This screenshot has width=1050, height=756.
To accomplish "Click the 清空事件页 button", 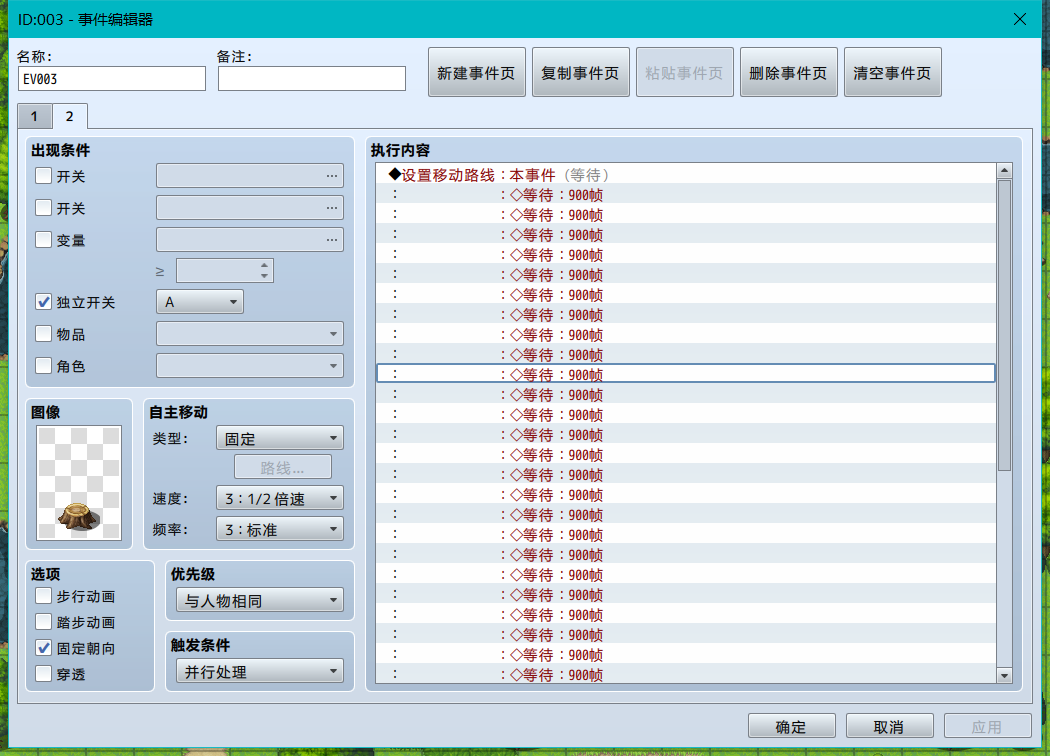I will [x=893, y=72].
